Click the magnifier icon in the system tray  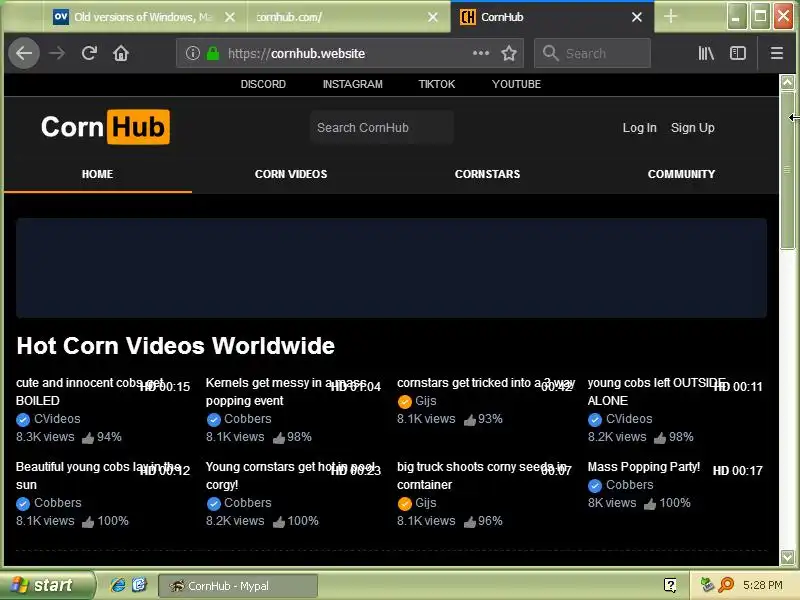coord(726,585)
